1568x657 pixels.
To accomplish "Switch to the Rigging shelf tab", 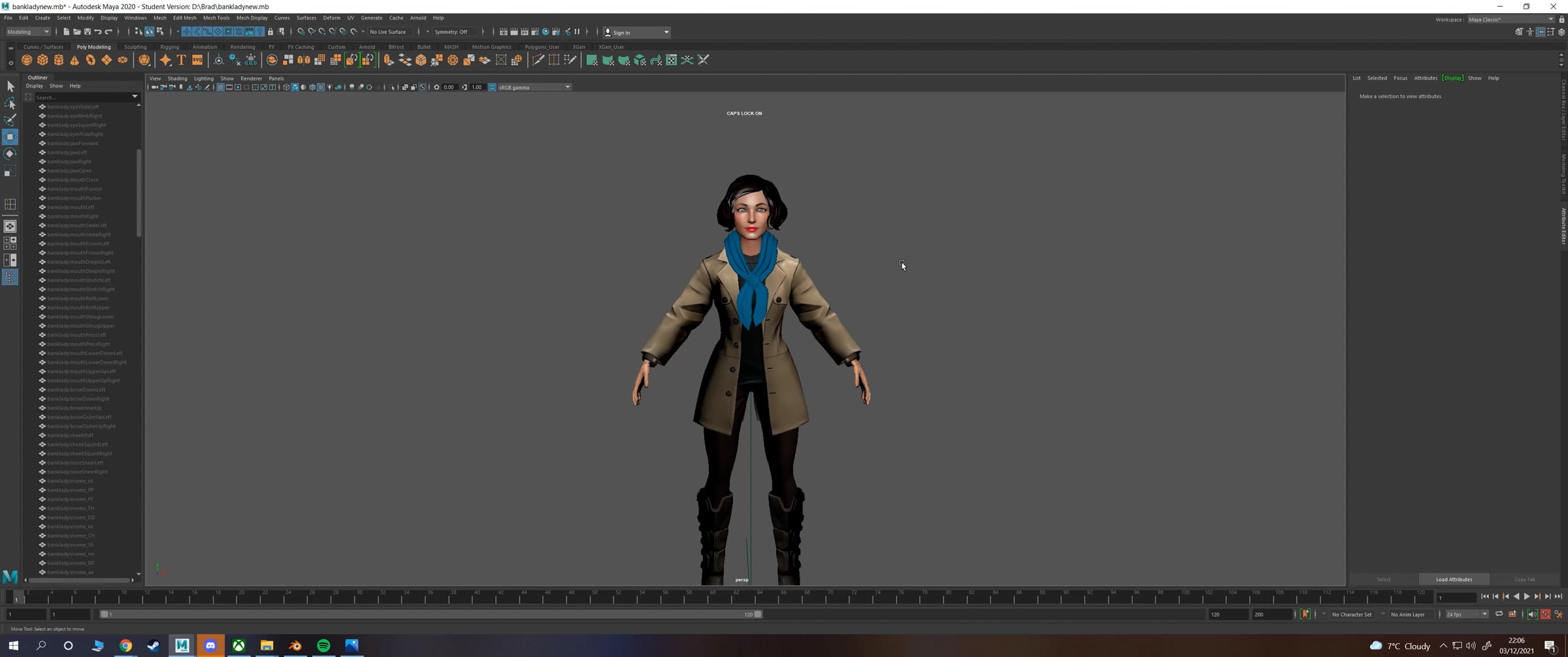I will click(x=169, y=47).
